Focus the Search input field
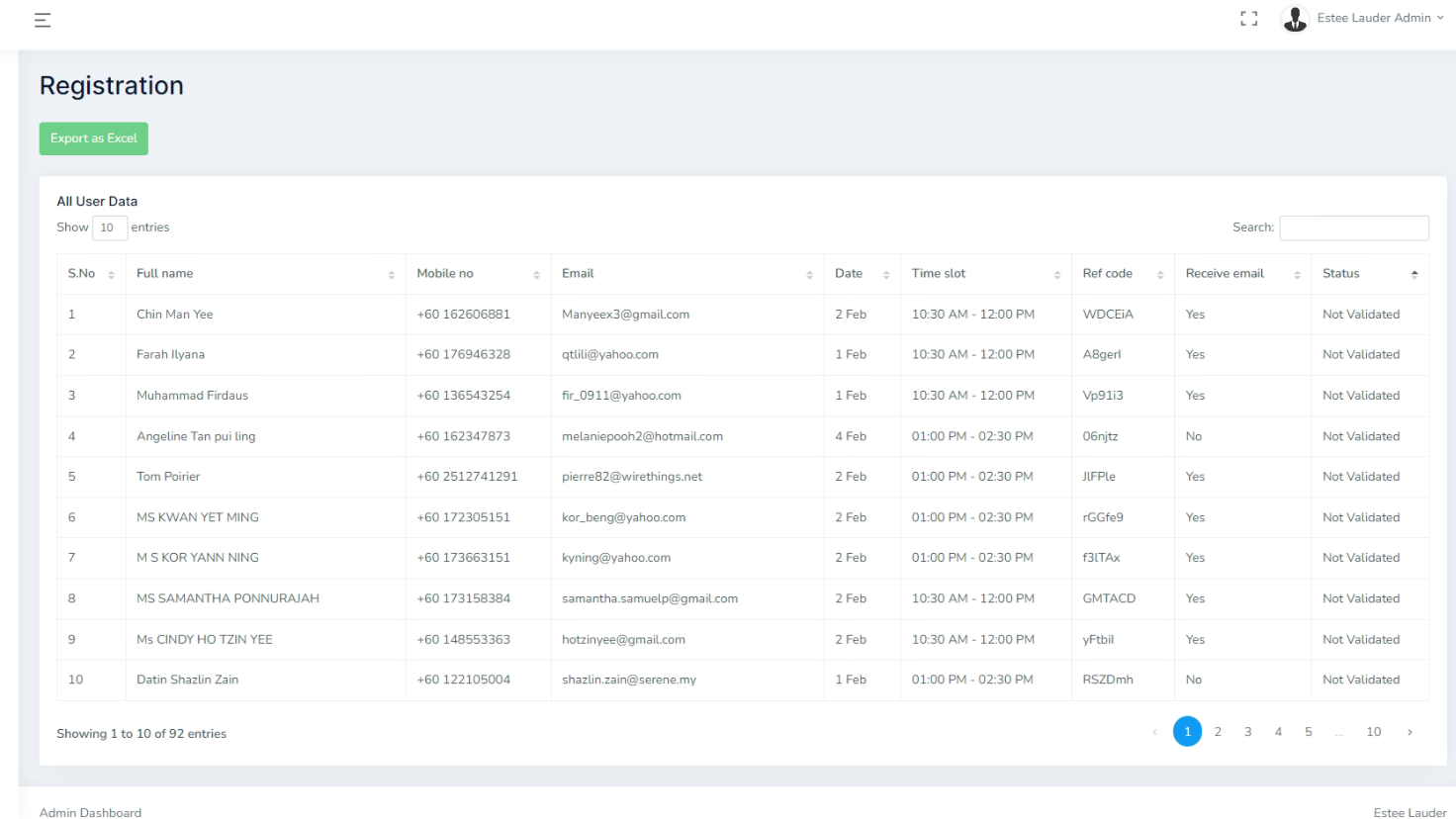Screen dimensions: 1456x819 pyautogui.click(x=1353, y=228)
